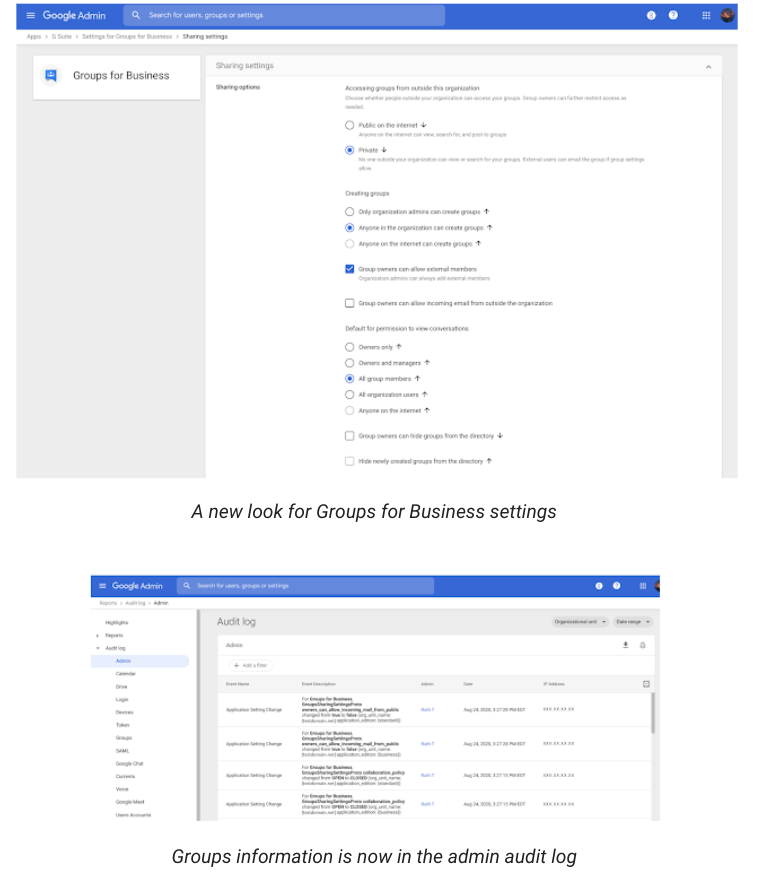Expand Reports arrow in Audit log sidebar
This screenshot has height=881, width=780.
(97, 635)
